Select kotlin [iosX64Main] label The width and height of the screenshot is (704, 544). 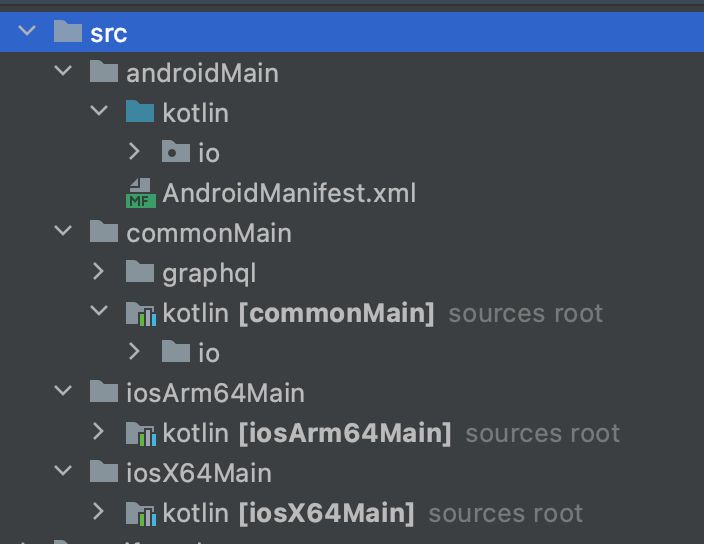(x=288, y=513)
